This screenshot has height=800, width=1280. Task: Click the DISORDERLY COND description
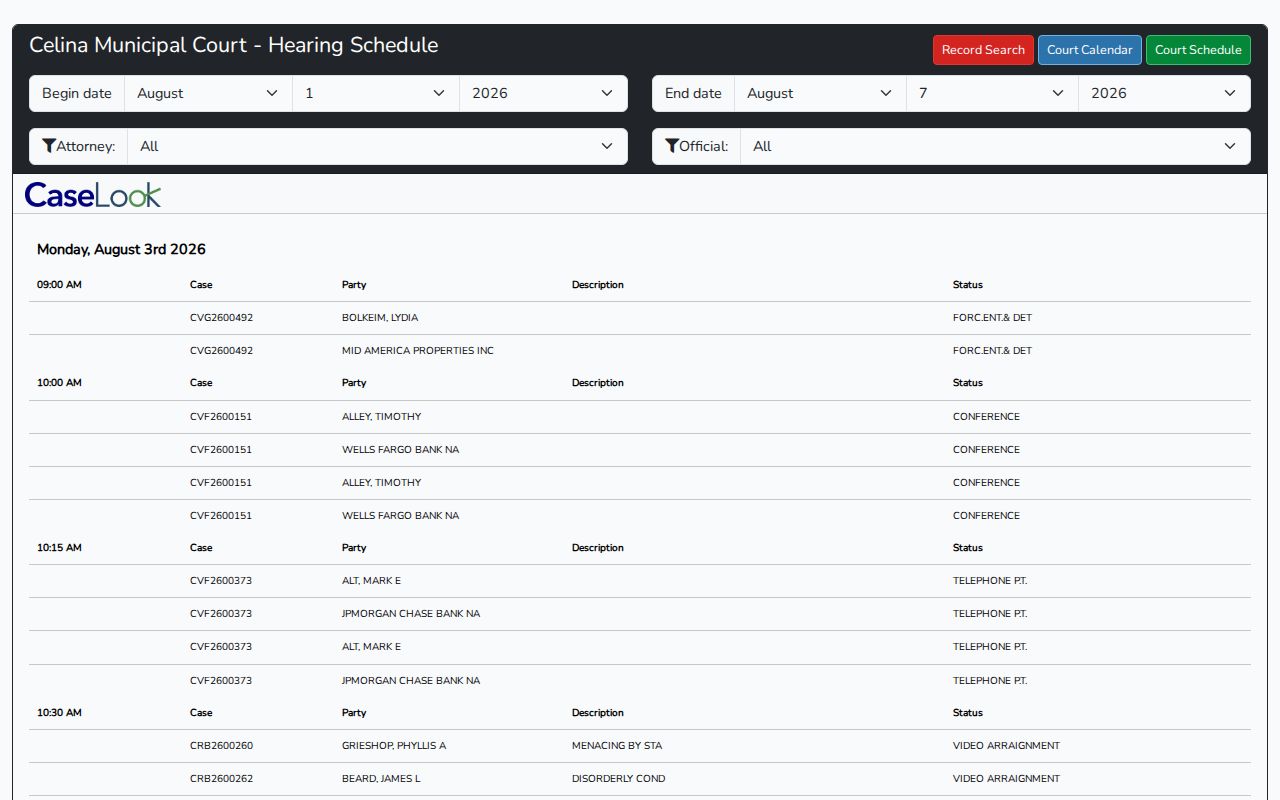pos(618,779)
